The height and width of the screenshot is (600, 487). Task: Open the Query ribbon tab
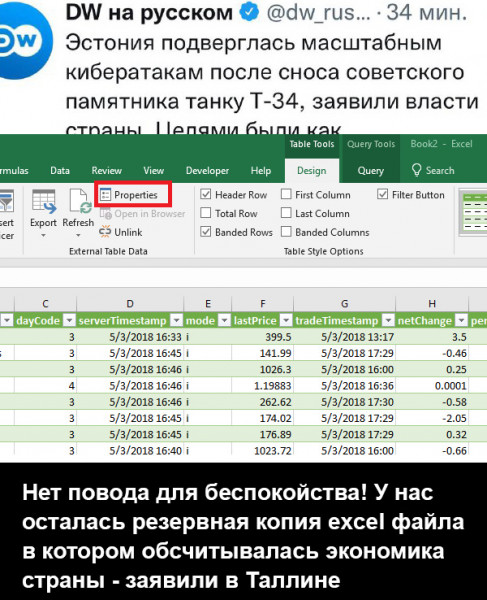pyautogui.click(x=370, y=170)
